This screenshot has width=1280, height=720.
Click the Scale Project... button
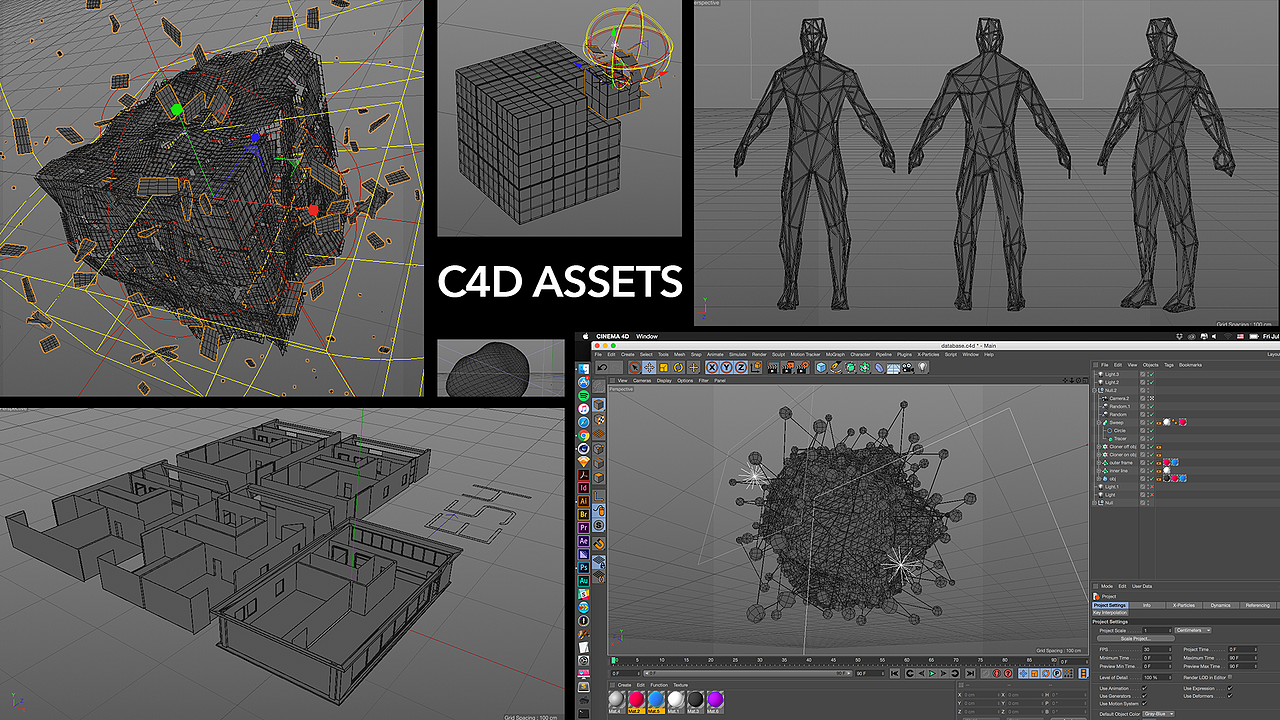click(1136, 638)
